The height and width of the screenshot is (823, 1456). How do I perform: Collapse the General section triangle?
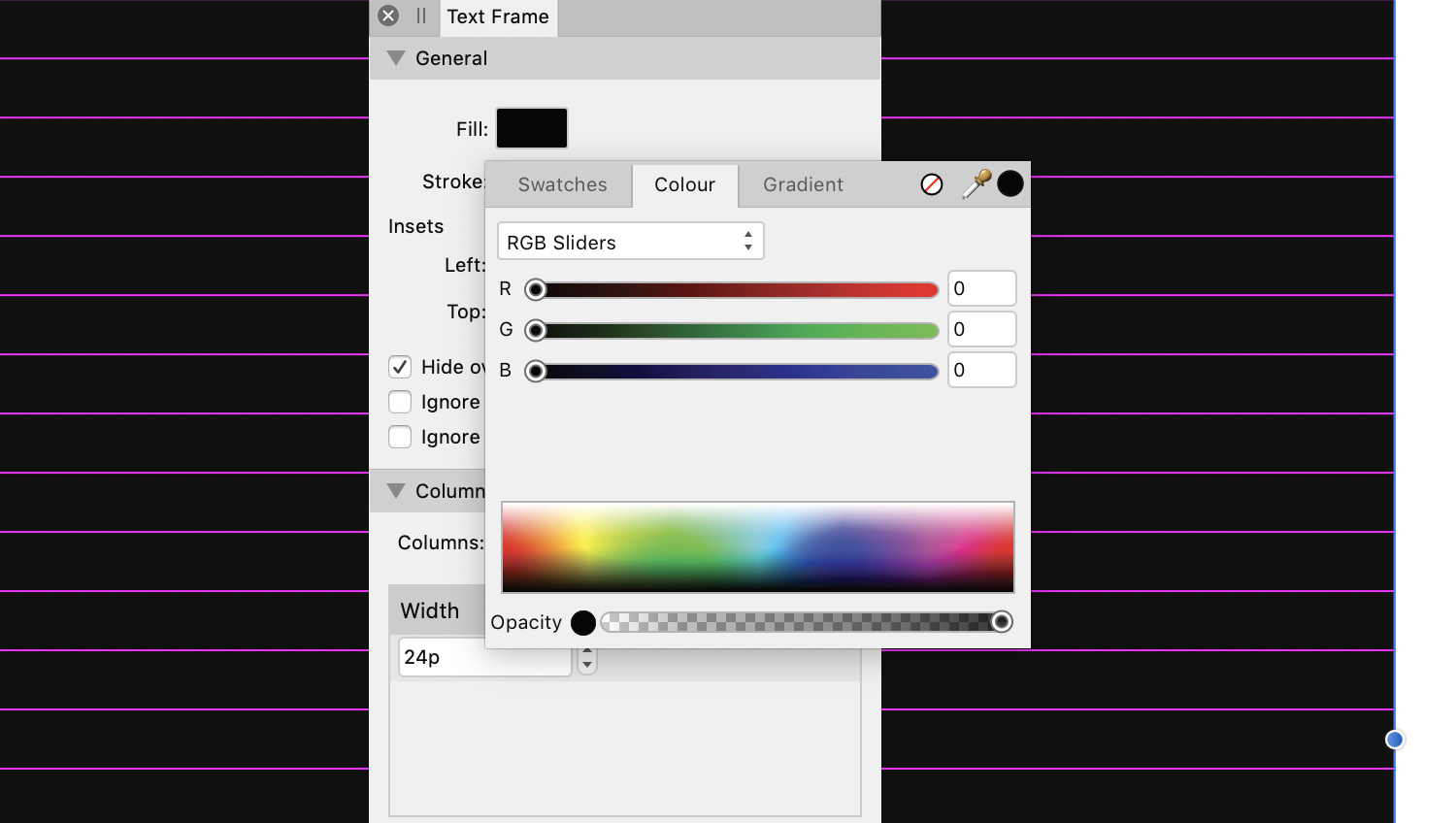[x=395, y=58]
